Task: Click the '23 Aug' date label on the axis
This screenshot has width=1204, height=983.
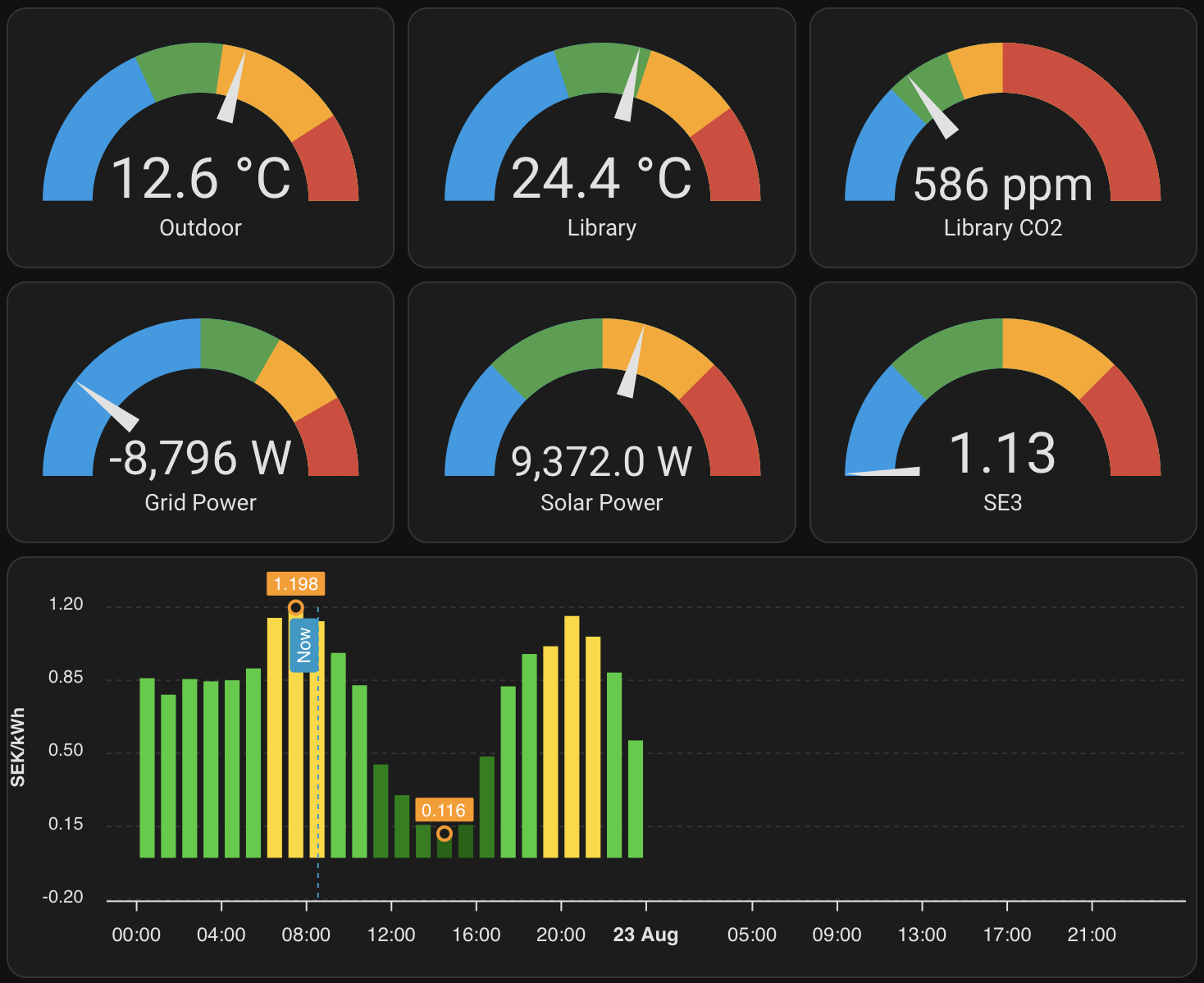Action: coord(645,935)
